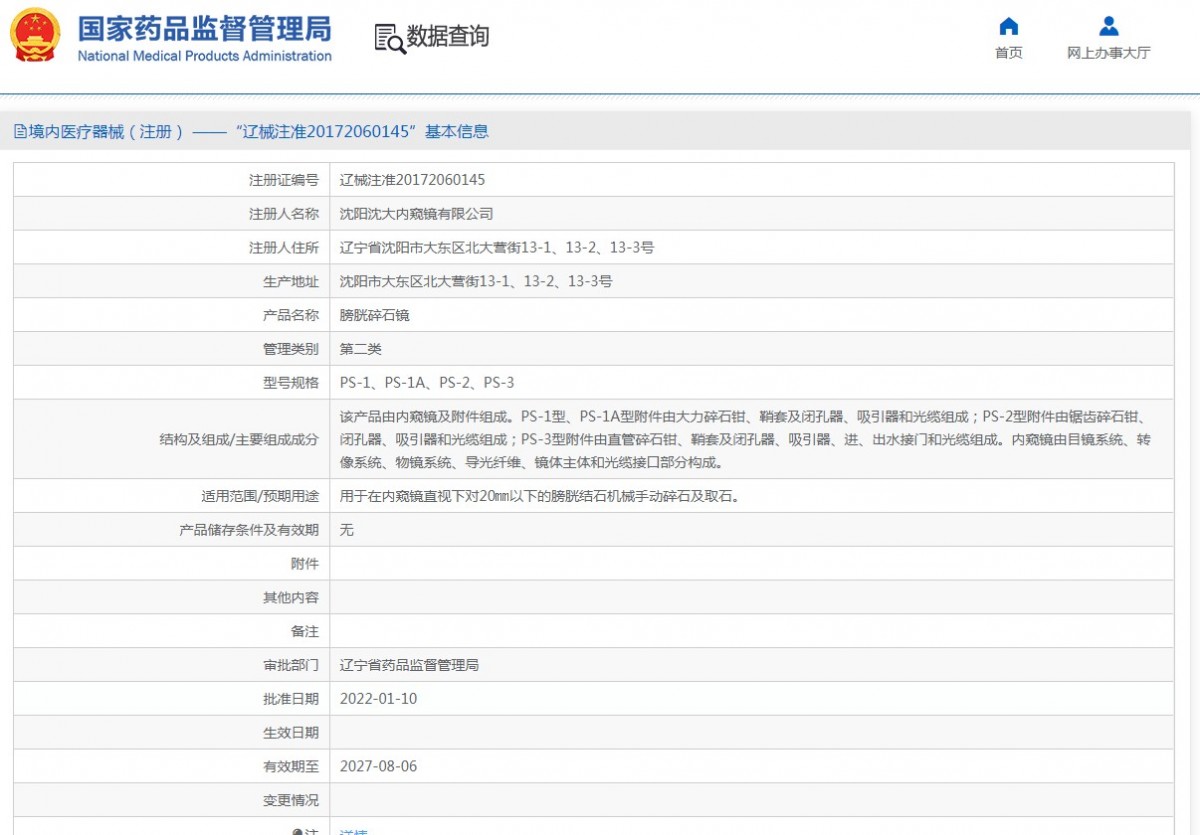Click the 变更情况 field label
This screenshot has width=1200, height=835.
click(291, 800)
